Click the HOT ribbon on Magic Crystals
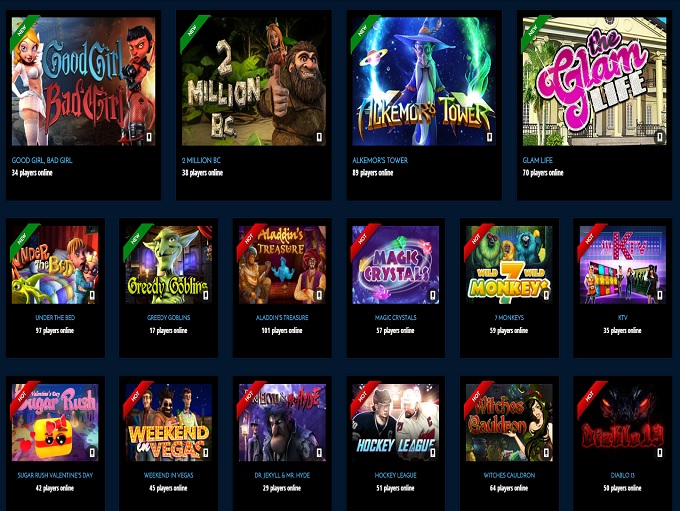 click(x=365, y=241)
